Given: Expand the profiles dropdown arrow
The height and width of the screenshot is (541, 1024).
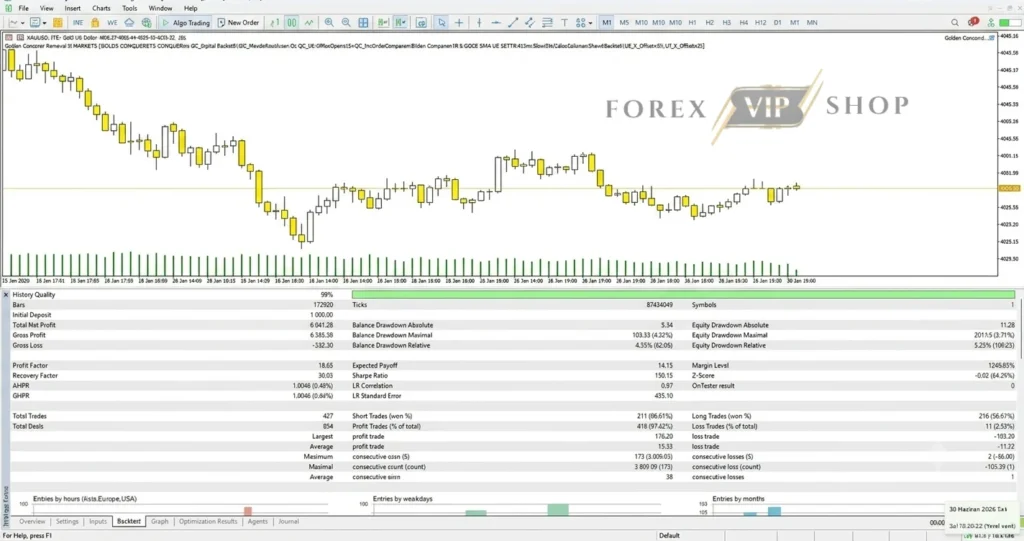Looking at the screenshot, I should [44, 23].
